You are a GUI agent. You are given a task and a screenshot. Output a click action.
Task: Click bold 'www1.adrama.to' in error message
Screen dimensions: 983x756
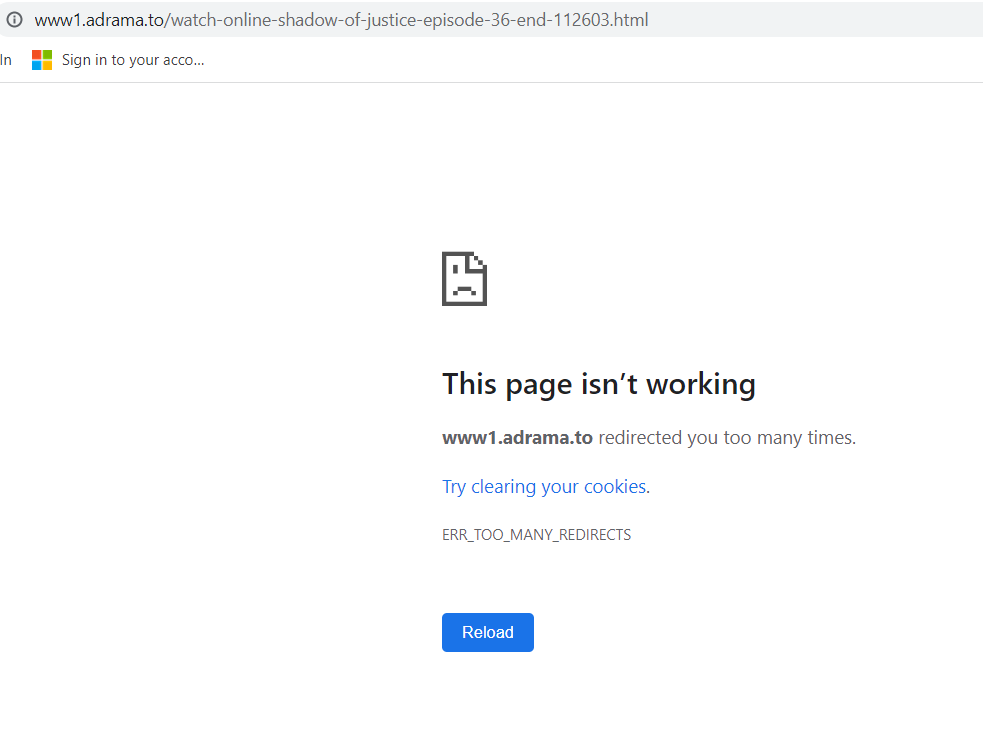[517, 438]
